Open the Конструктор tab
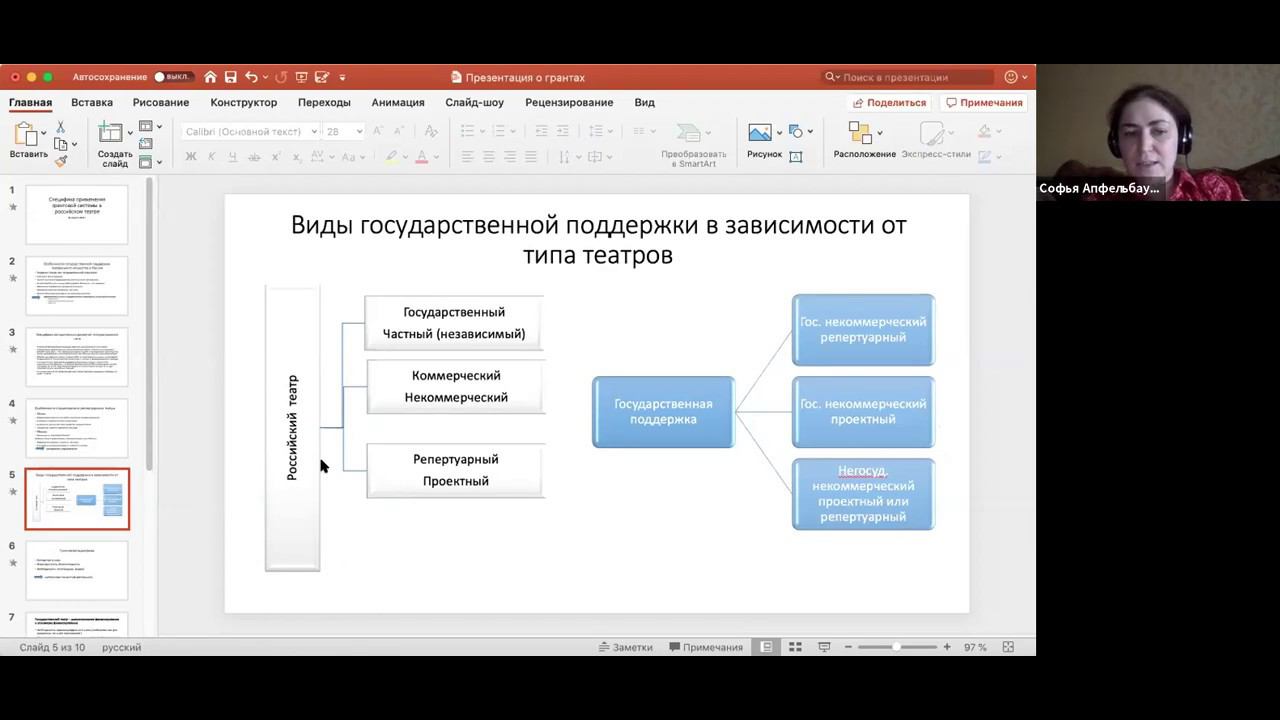 (x=244, y=102)
